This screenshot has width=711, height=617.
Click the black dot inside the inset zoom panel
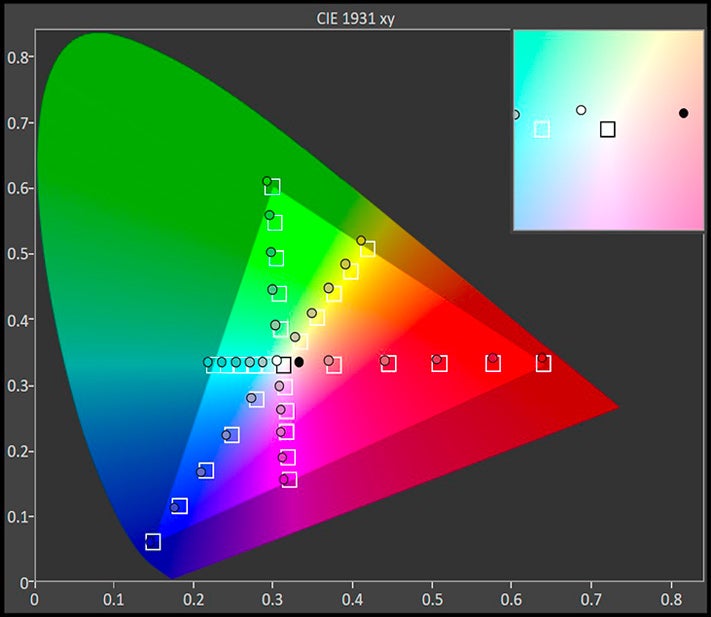[x=684, y=113]
